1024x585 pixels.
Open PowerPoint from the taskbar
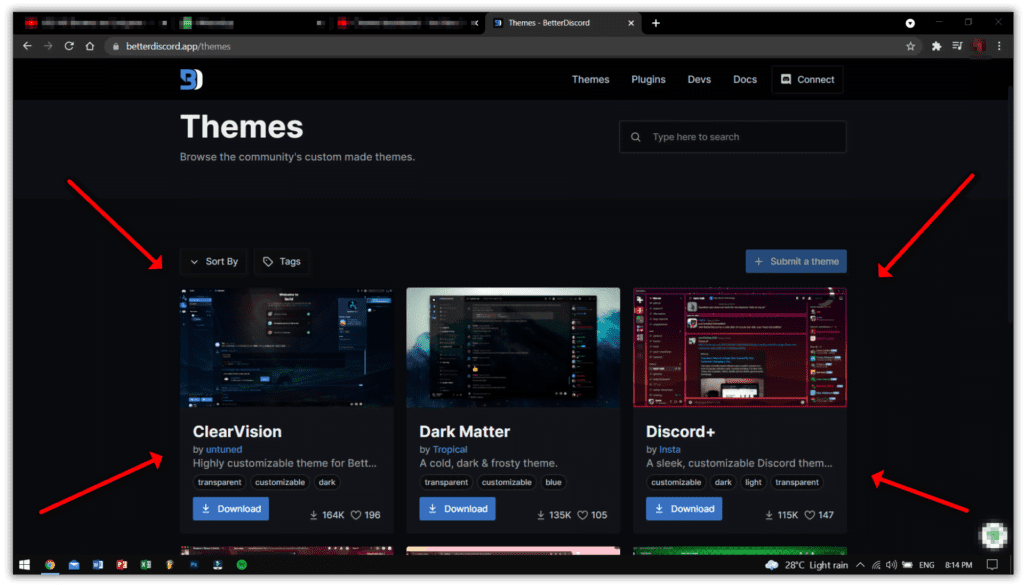pos(121,565)
